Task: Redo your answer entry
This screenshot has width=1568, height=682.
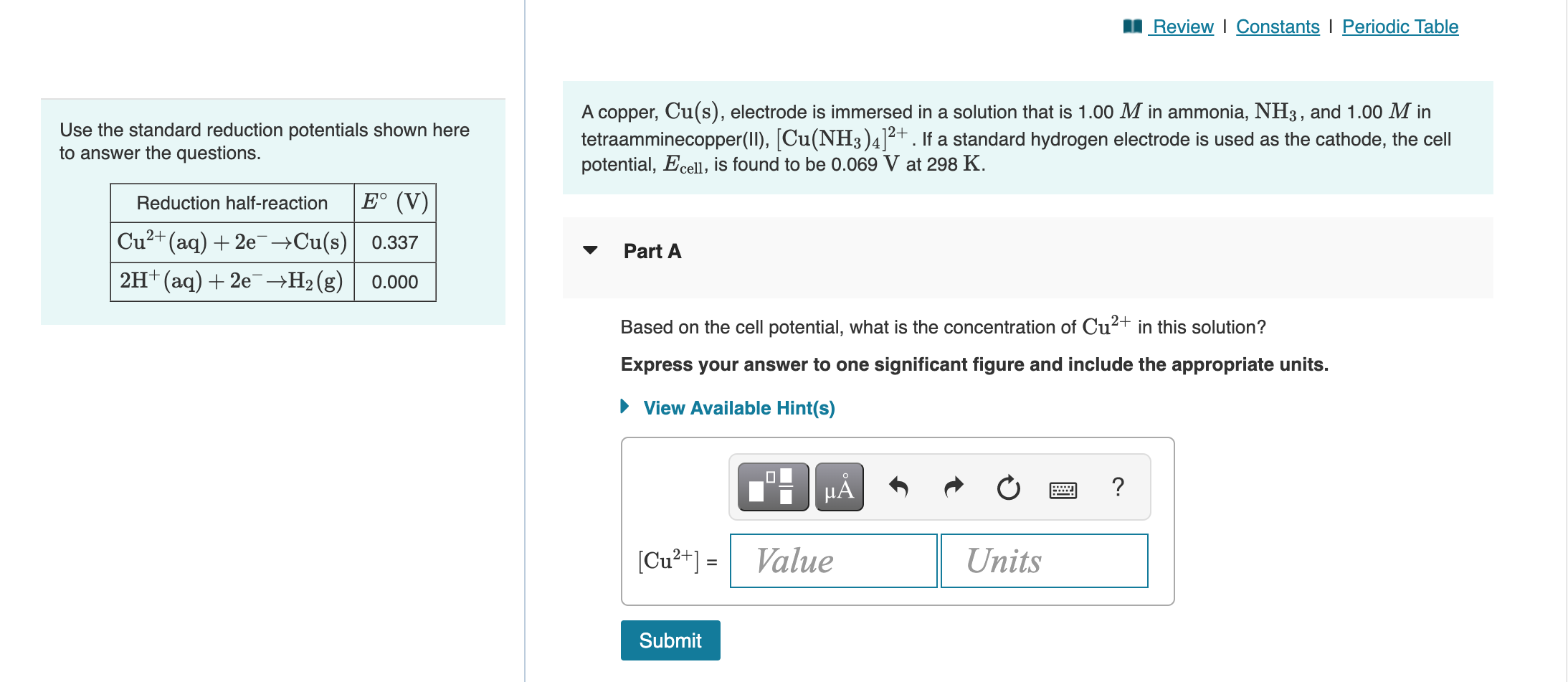Action: pyautogui.click(x=954, y=486)
